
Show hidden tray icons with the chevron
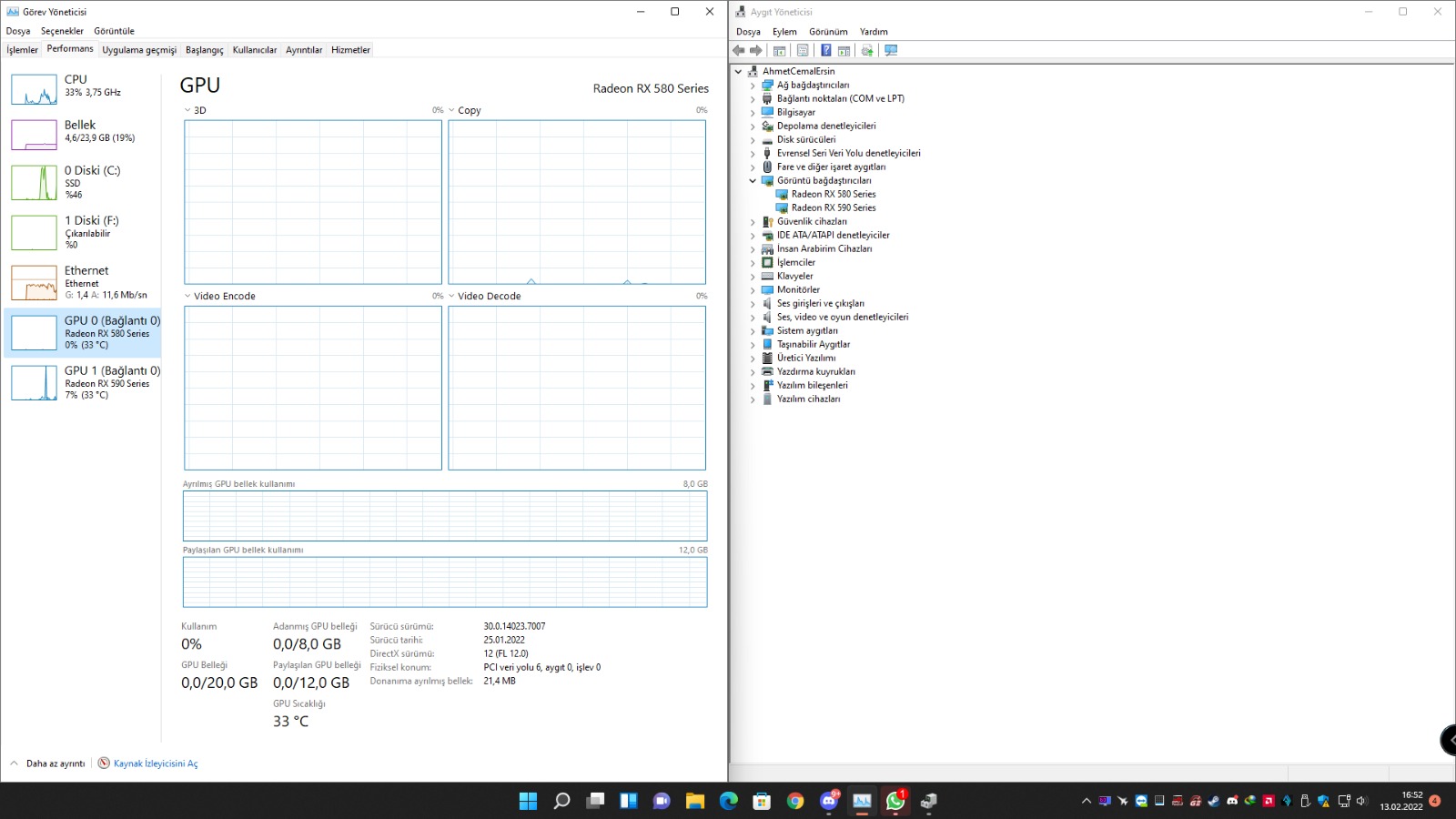(1086, 801)
